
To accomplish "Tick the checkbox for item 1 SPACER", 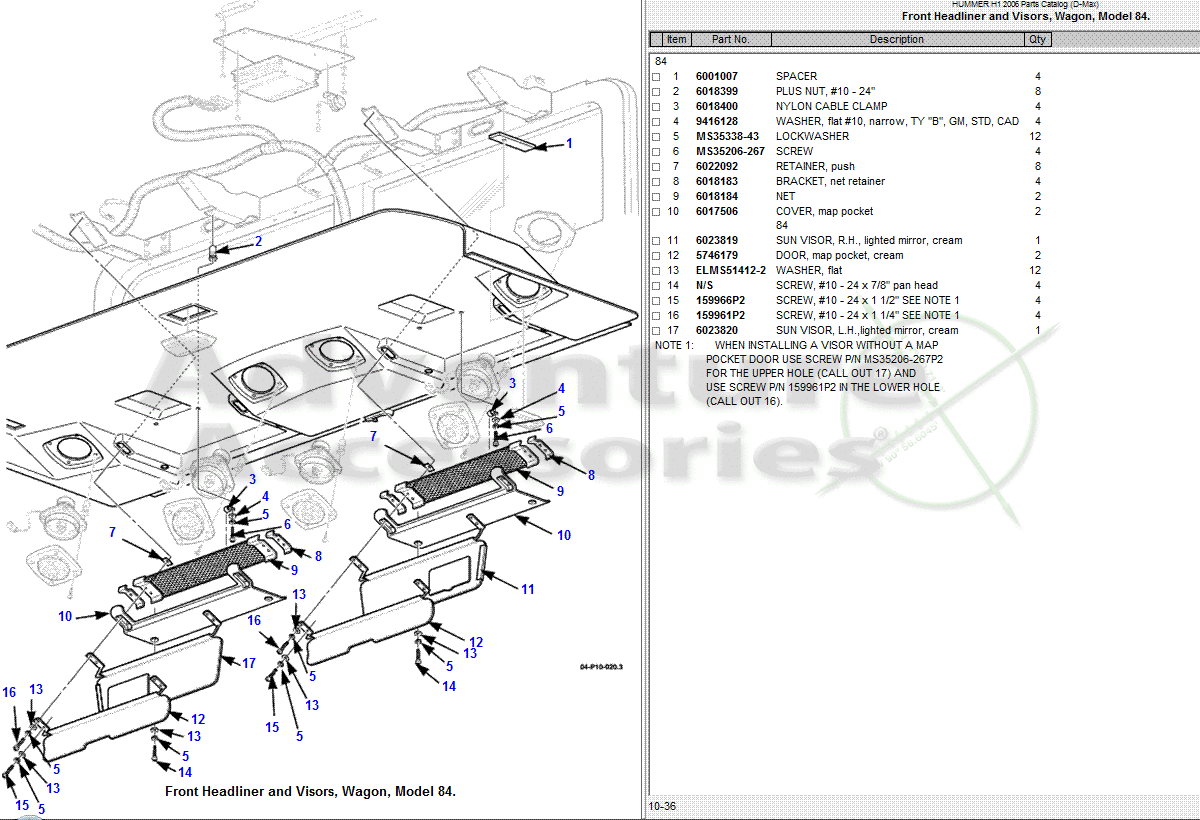I will [656, 77].
